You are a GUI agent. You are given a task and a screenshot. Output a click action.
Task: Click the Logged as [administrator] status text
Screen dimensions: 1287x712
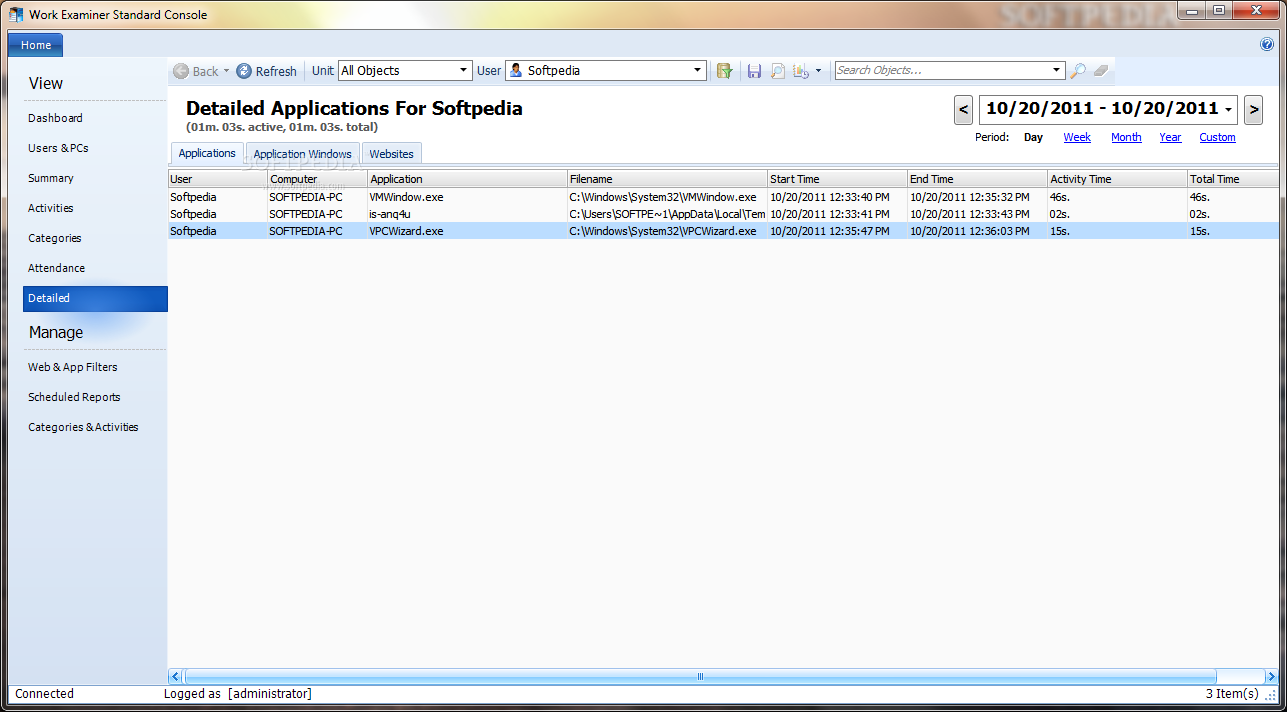238,693
